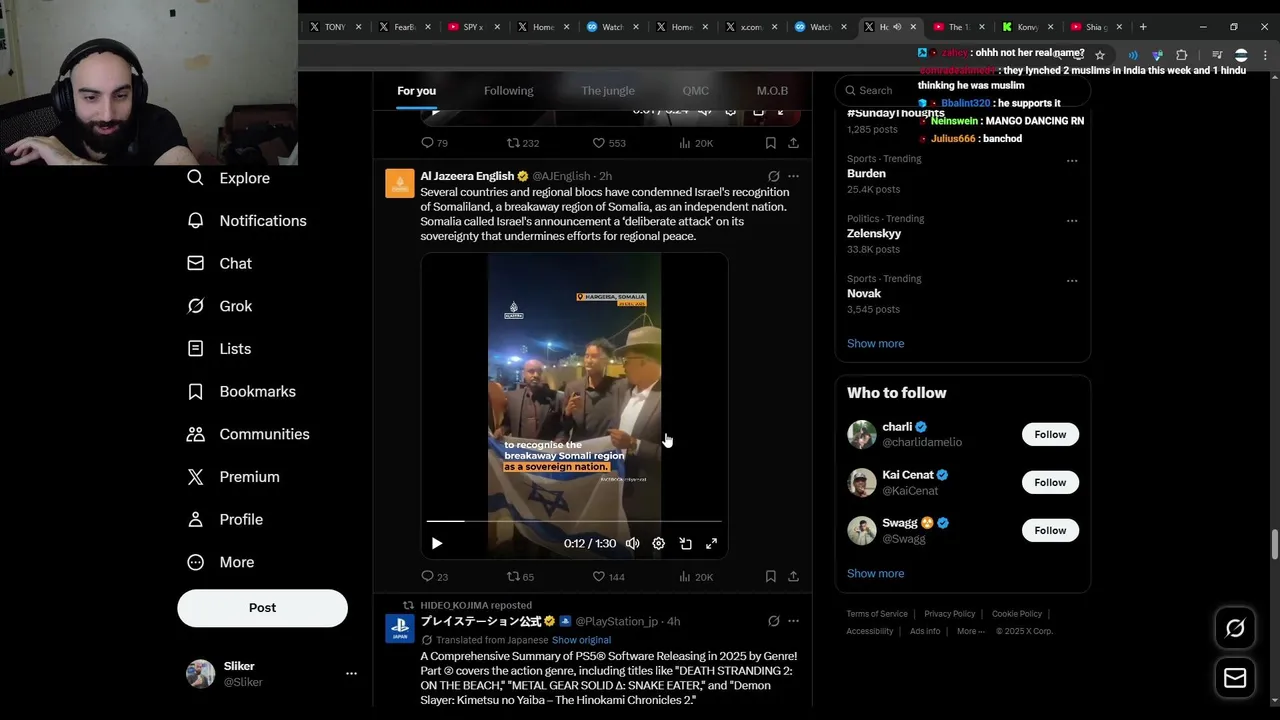The image size is (1280, 720).
Task: Follow charli account
Action: point(1050,434)
